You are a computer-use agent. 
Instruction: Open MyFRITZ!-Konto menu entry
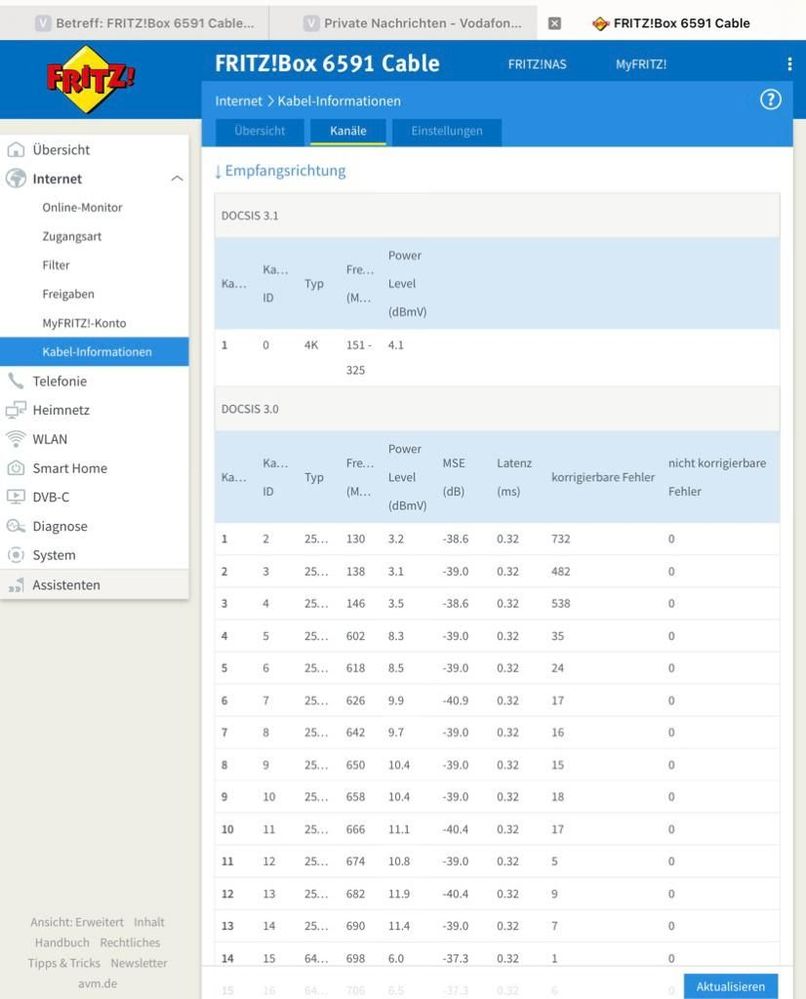[84, 323]
